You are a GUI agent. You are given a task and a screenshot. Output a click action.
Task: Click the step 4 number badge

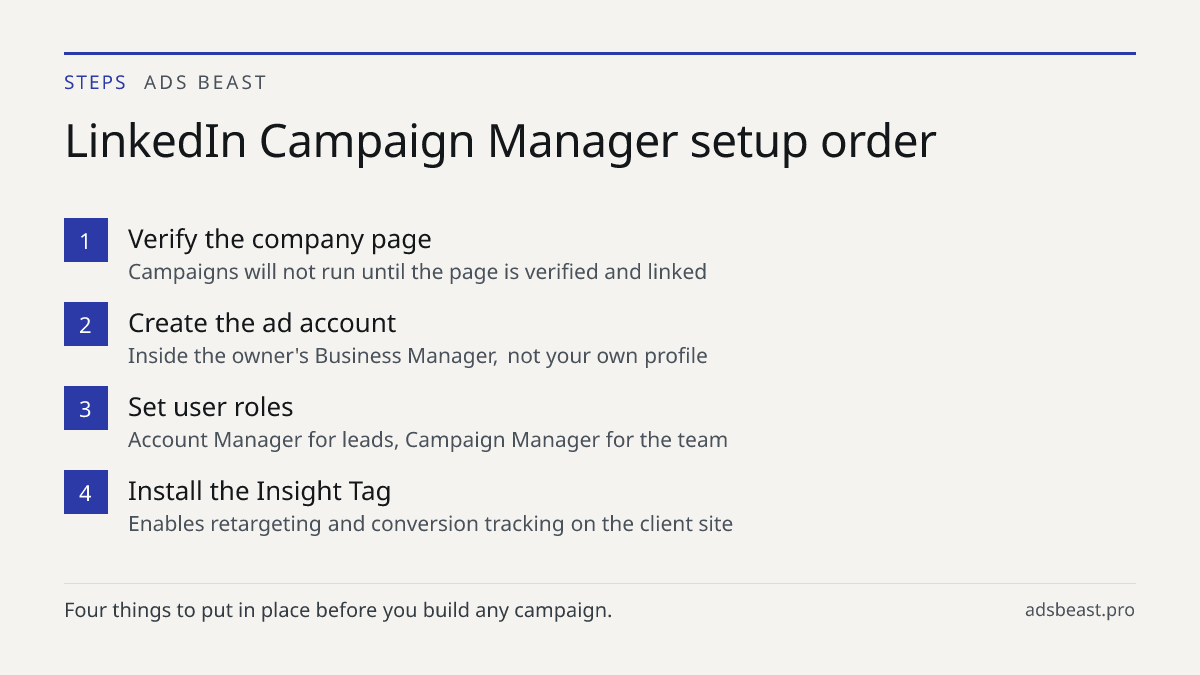(x=86, y=492)
